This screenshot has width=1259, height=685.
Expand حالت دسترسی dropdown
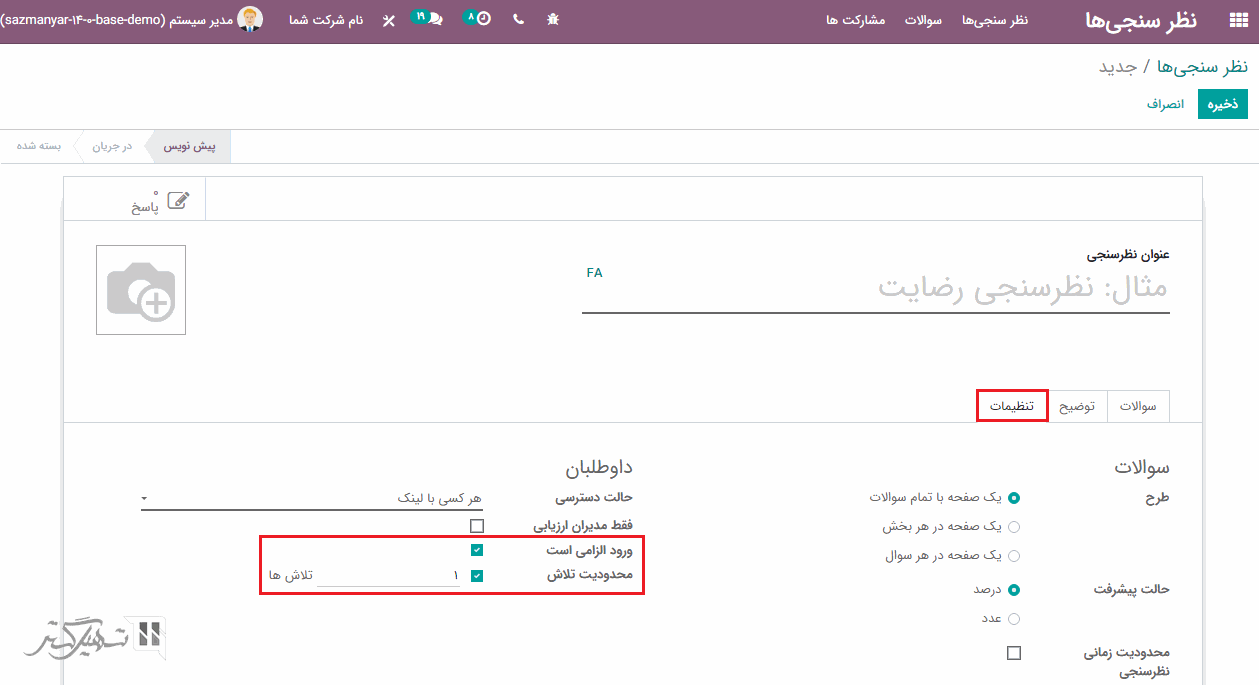click(x=312, y=497)
